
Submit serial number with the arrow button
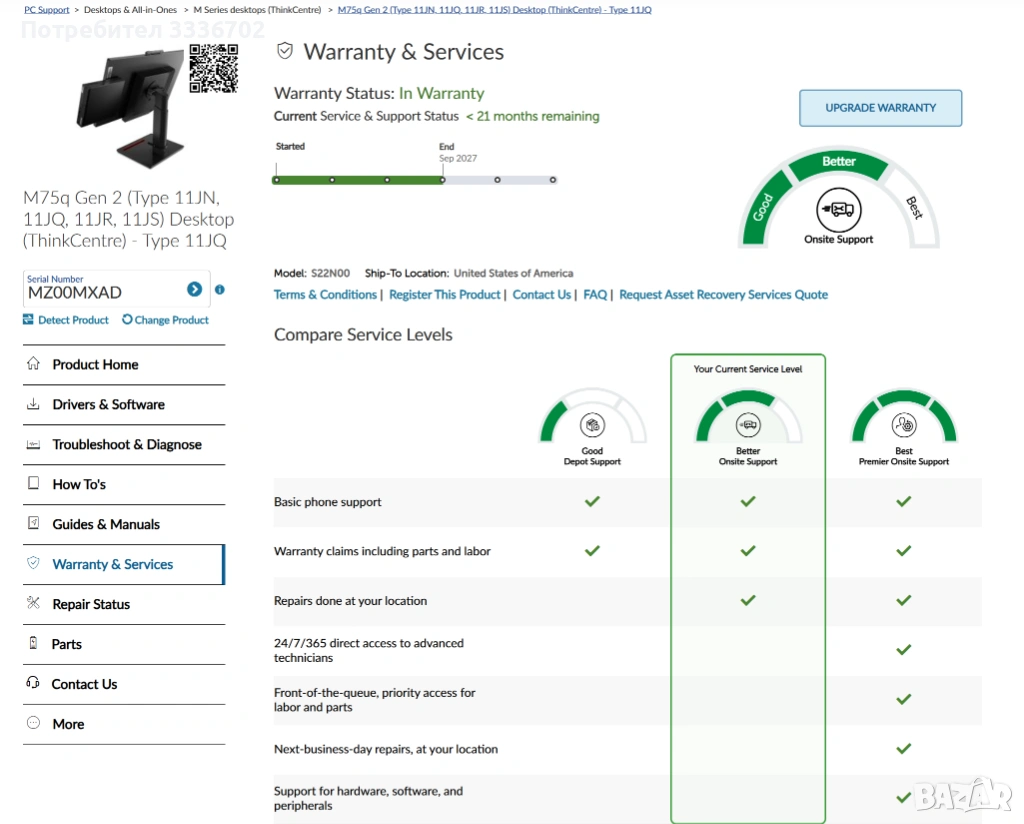tap(194, 289)
